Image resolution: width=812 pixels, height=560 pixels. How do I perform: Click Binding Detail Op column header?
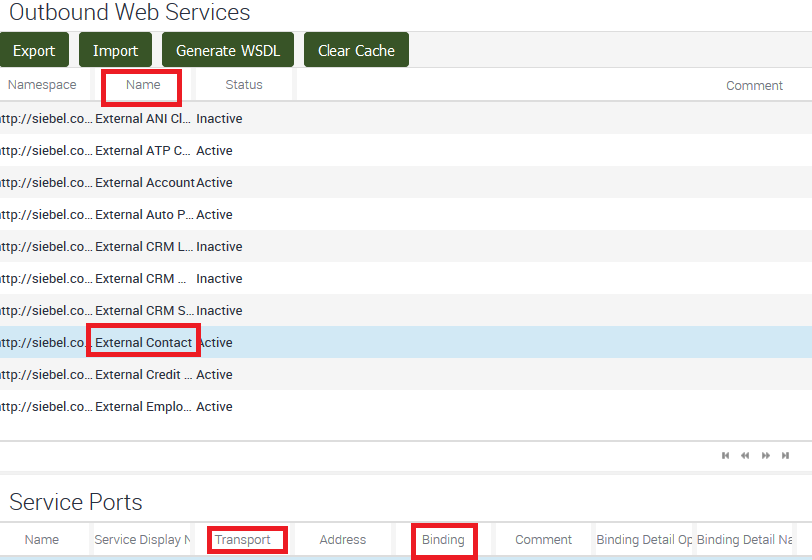(644, 540)
